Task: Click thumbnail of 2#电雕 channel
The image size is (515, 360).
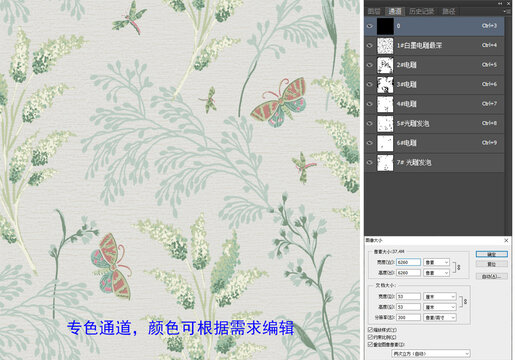Action: tap(385, 65)
